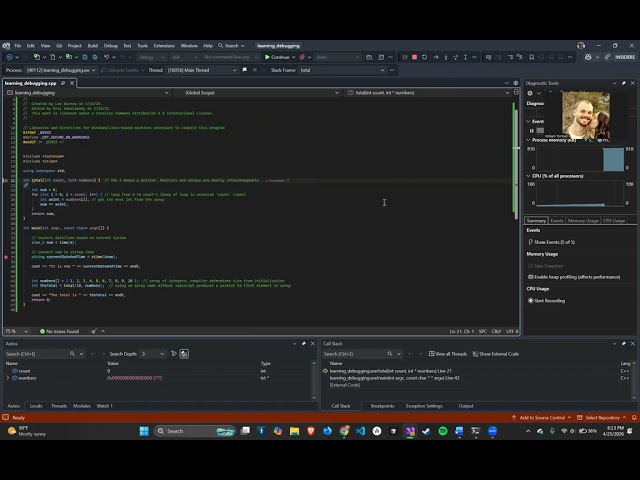This screenshot has height=480, width=640.
Task: Click the Visual Studio taskbar icon
Action: (410, 431)
